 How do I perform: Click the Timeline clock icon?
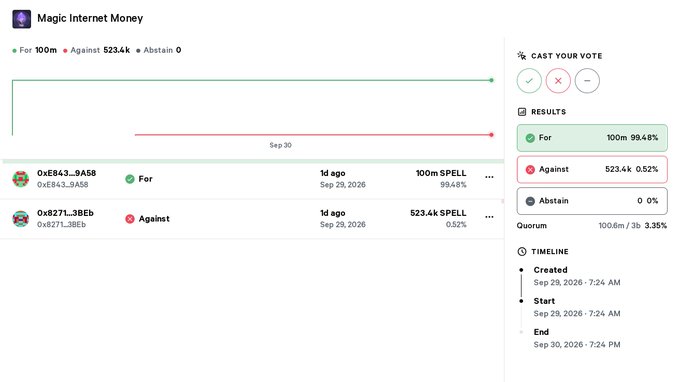tap(522, 251)
